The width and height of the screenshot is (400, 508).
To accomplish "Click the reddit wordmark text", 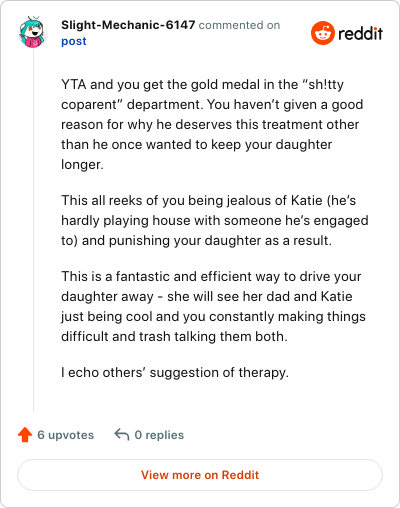I will coord(360,33).
